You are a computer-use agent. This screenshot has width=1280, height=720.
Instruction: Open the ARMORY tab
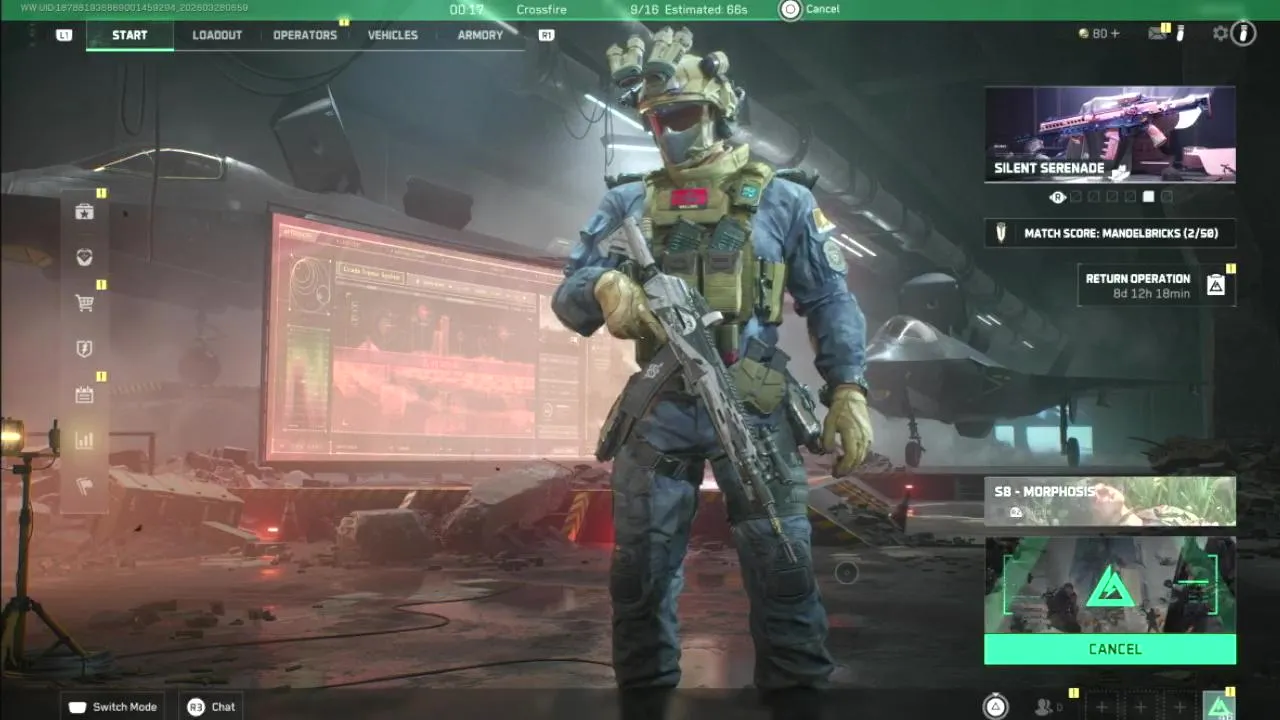pyautogui.click(x=480, y=35)
